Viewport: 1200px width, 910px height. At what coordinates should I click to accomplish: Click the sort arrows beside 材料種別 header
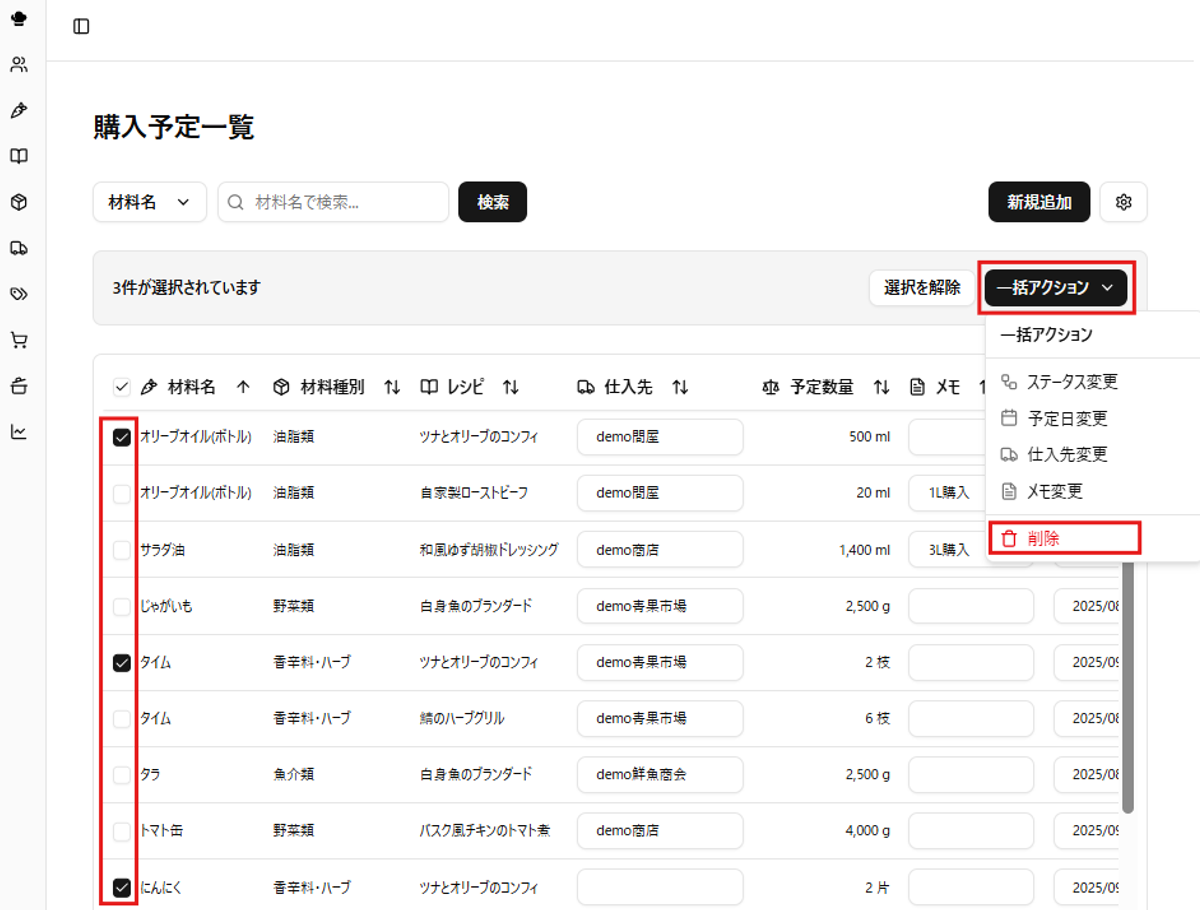coord(392,387)
